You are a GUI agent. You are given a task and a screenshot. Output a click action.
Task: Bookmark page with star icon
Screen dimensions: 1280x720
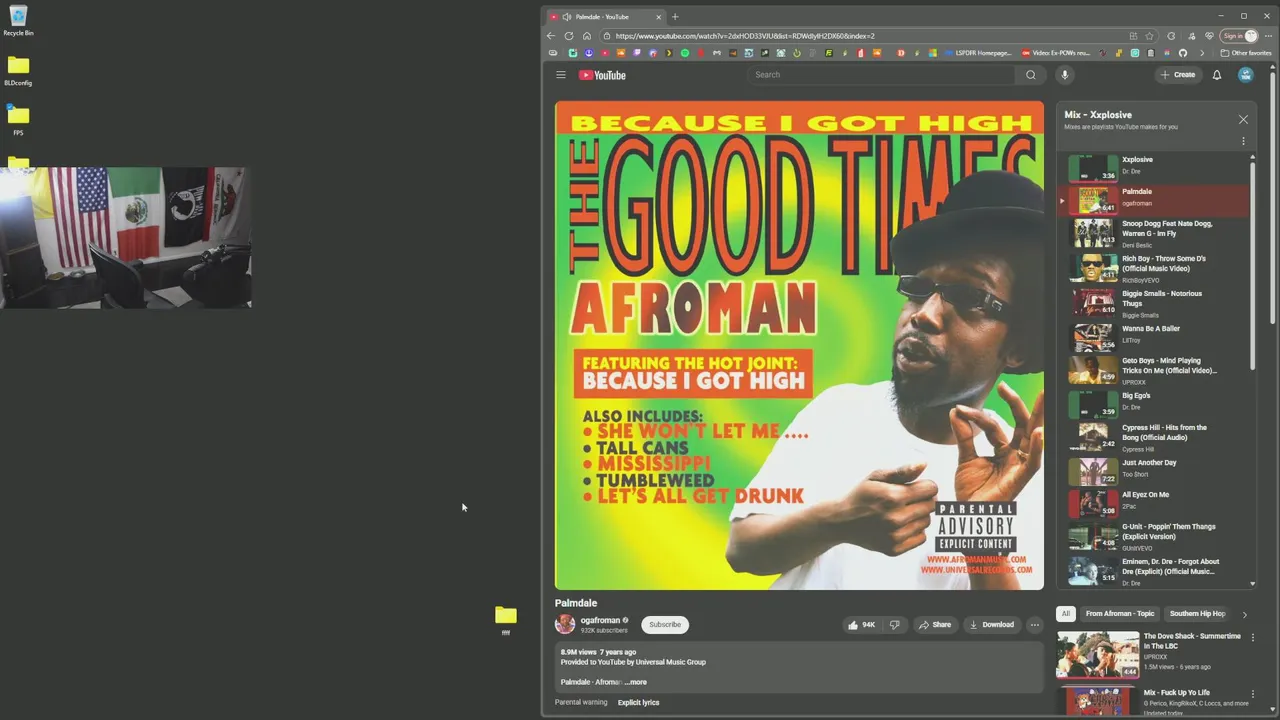[1149, 36]
